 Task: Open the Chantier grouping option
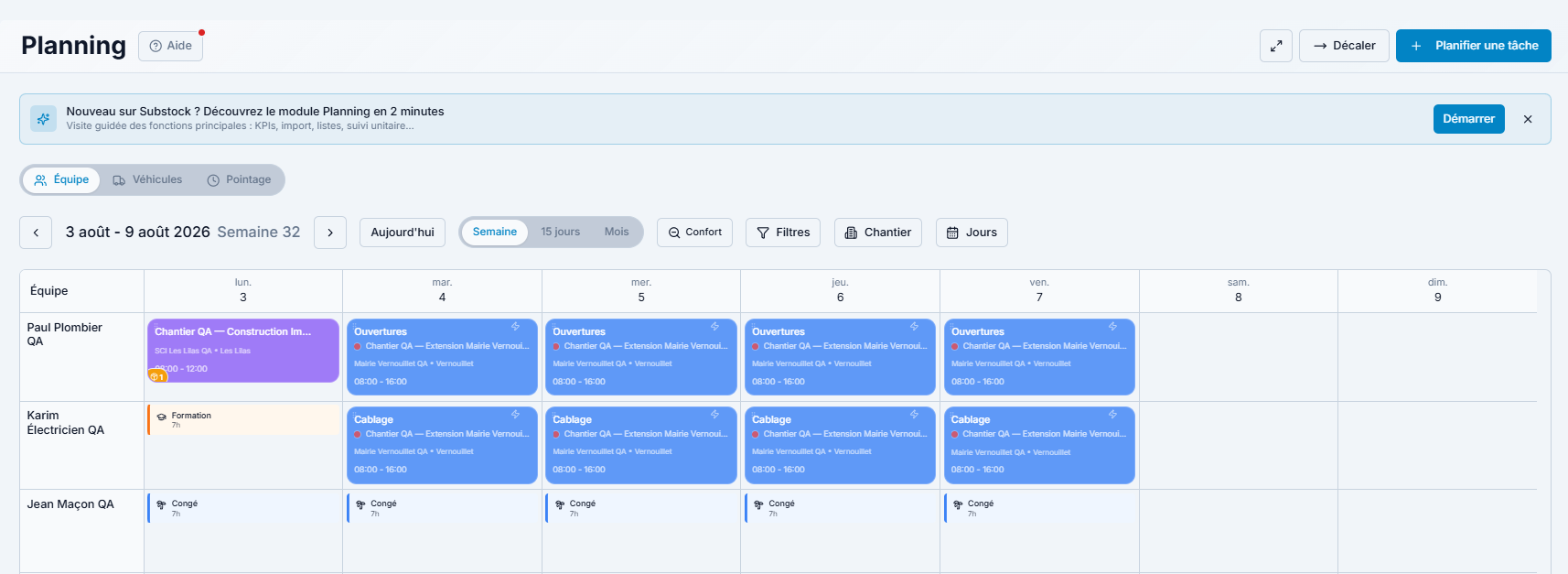(878, 233)
